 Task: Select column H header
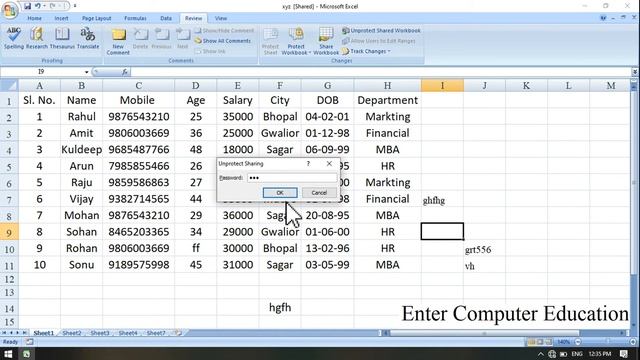coord(387,86)
